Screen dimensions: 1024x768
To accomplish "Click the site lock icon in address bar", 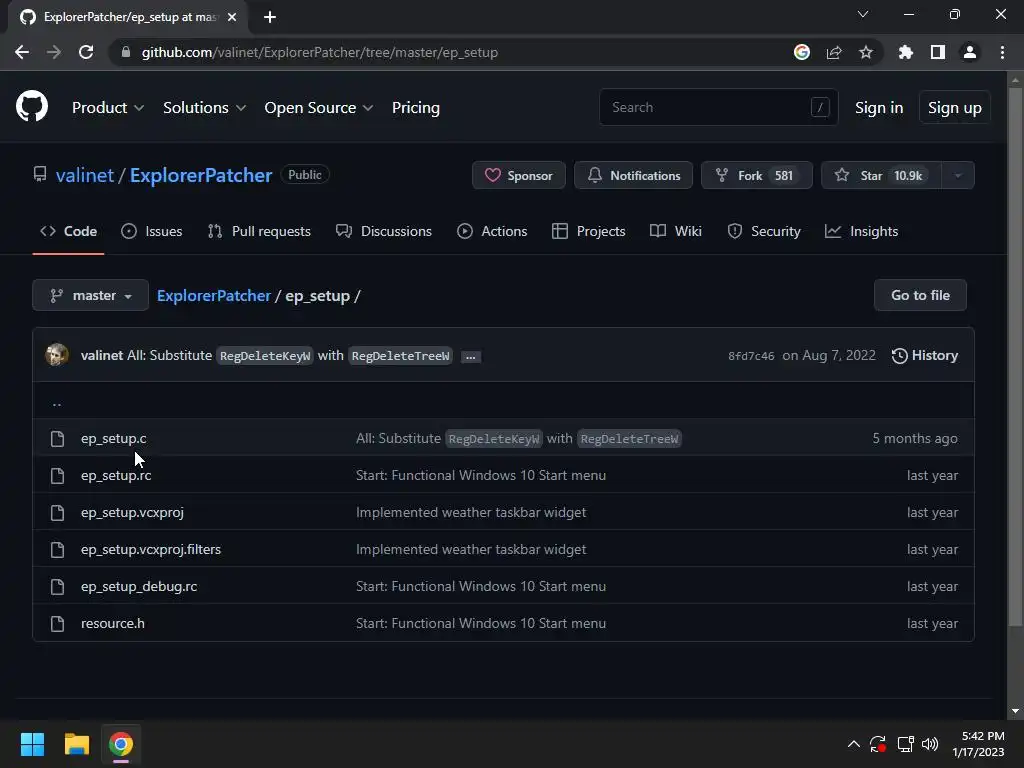I will (126, 52).
